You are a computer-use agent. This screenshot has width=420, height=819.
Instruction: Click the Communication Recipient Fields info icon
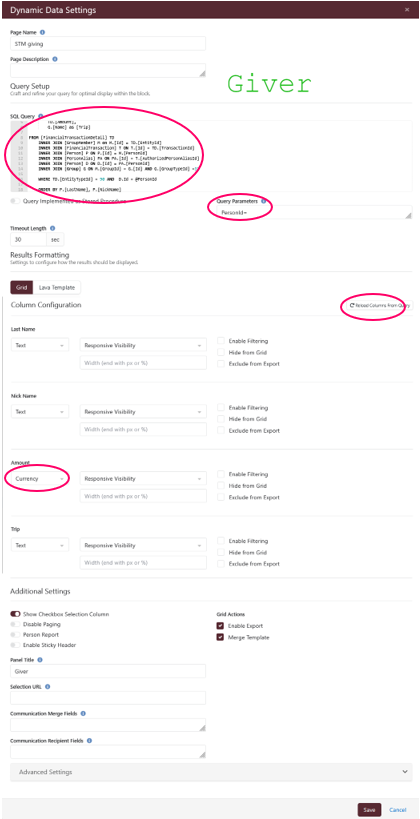(x=89, y=740)
